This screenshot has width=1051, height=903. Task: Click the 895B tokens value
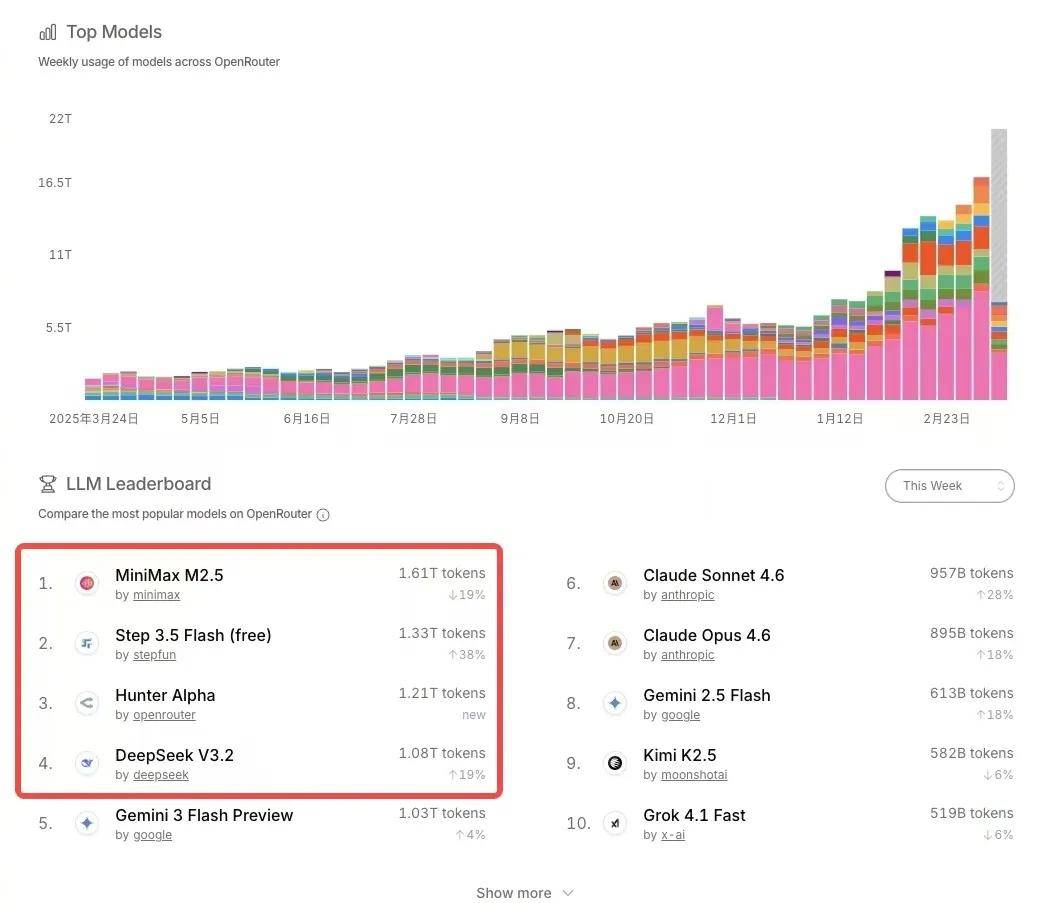click(x=971, y=633)
